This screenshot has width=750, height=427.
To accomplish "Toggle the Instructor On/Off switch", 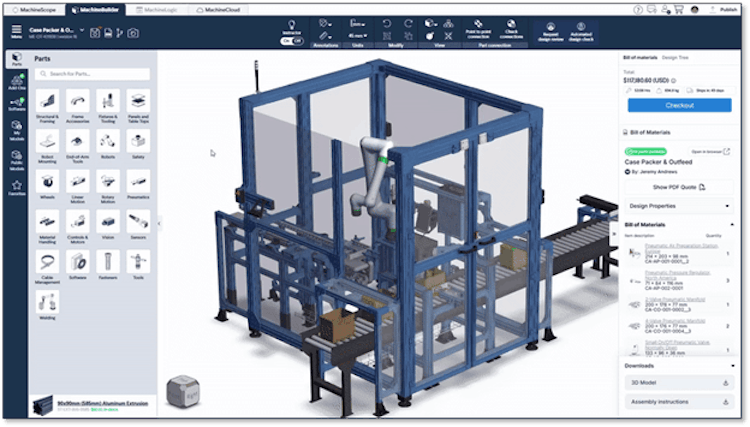I will coord(292,41).
